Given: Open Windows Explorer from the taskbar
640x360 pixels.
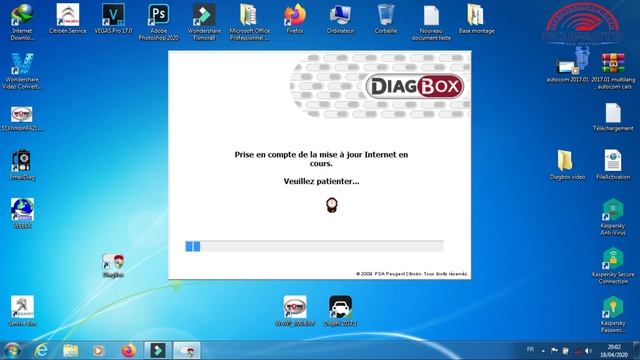Looking at the screenshot, I should pyautogui.click(x=70, y=350).
